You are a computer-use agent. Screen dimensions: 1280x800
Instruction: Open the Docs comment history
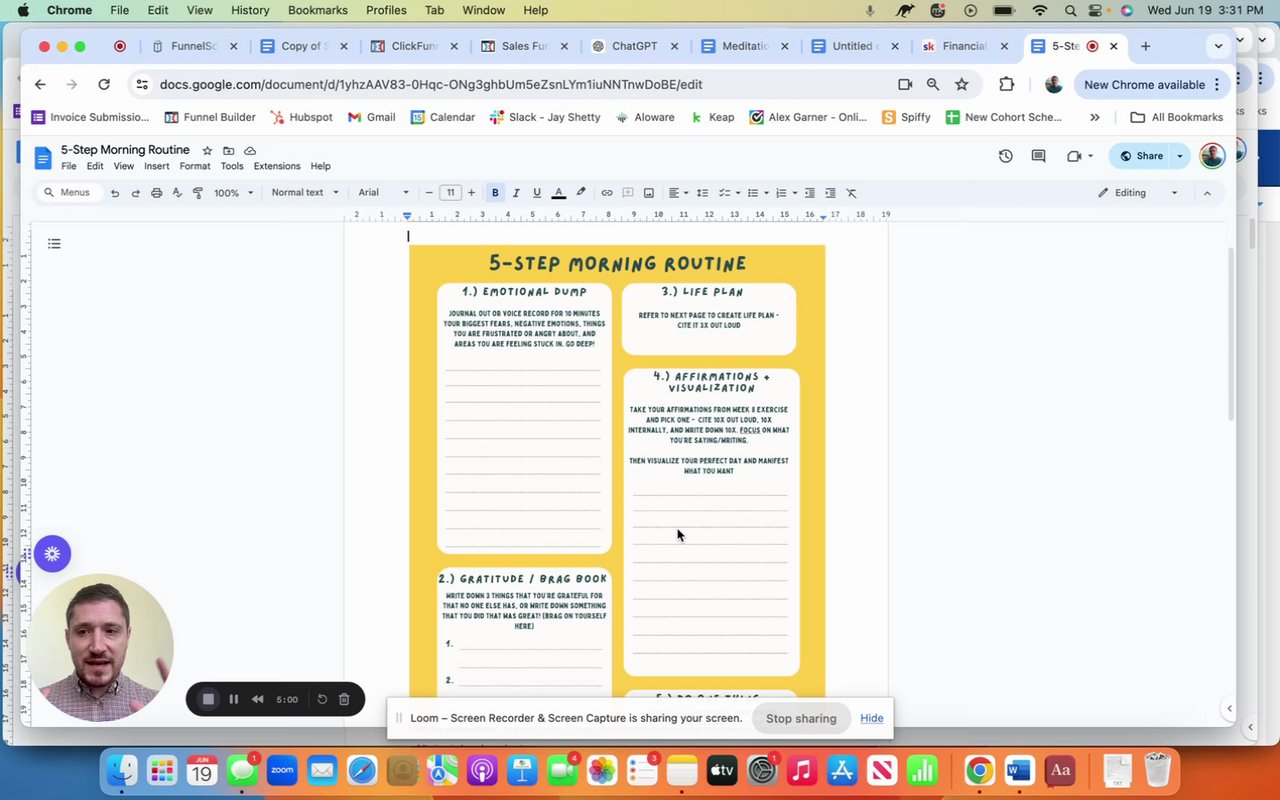point(1039,156)
